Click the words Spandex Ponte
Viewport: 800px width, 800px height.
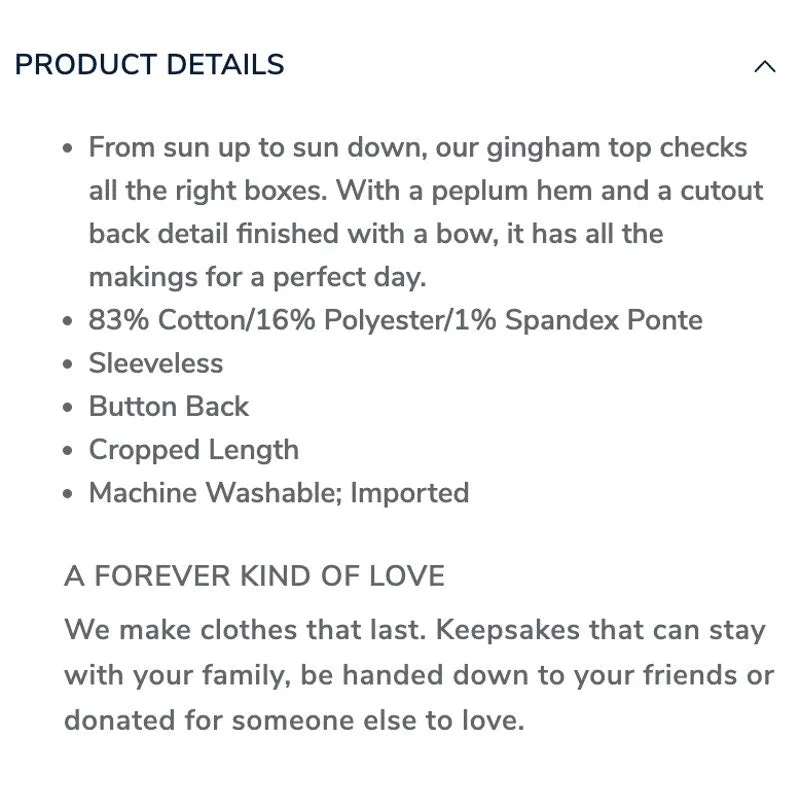[604, 320]
